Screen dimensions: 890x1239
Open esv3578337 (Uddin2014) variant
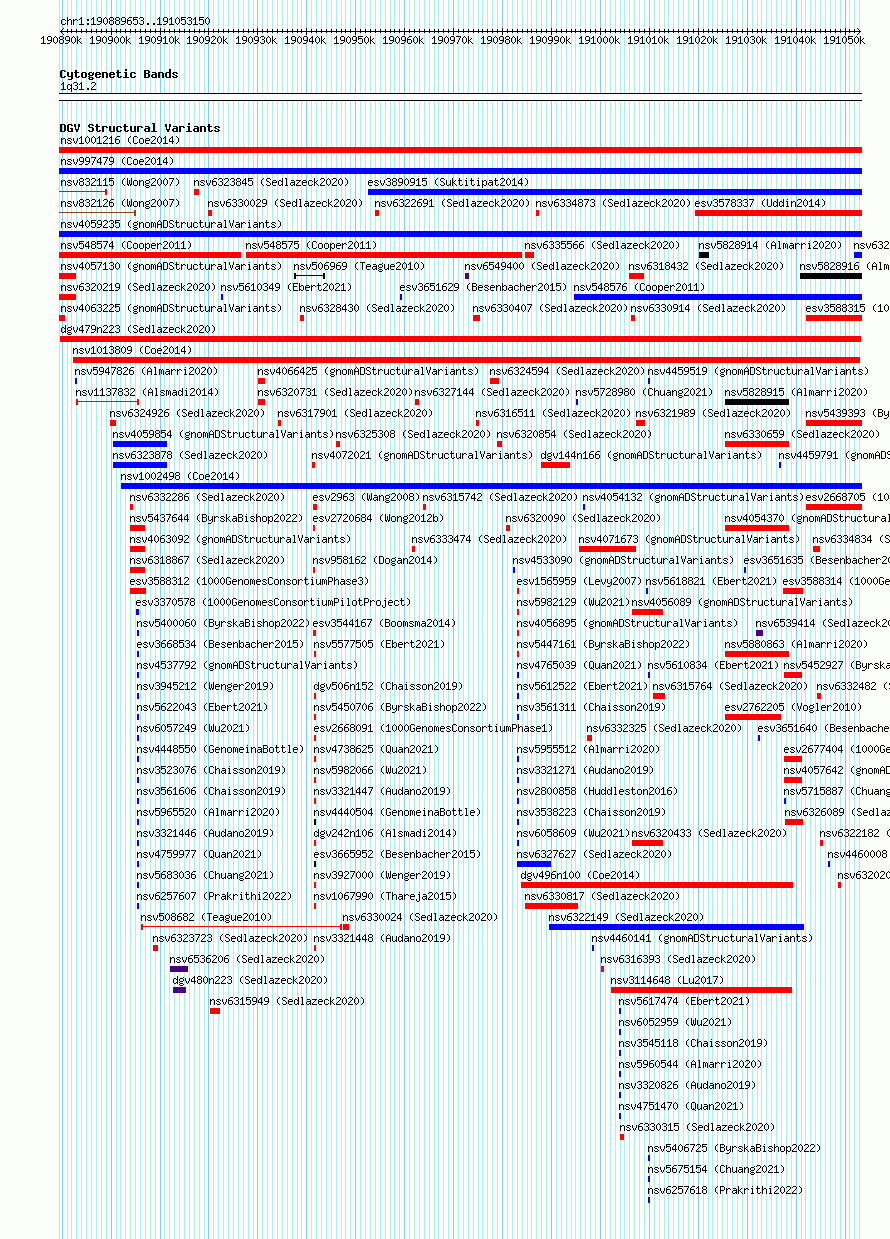click(760, 203)
